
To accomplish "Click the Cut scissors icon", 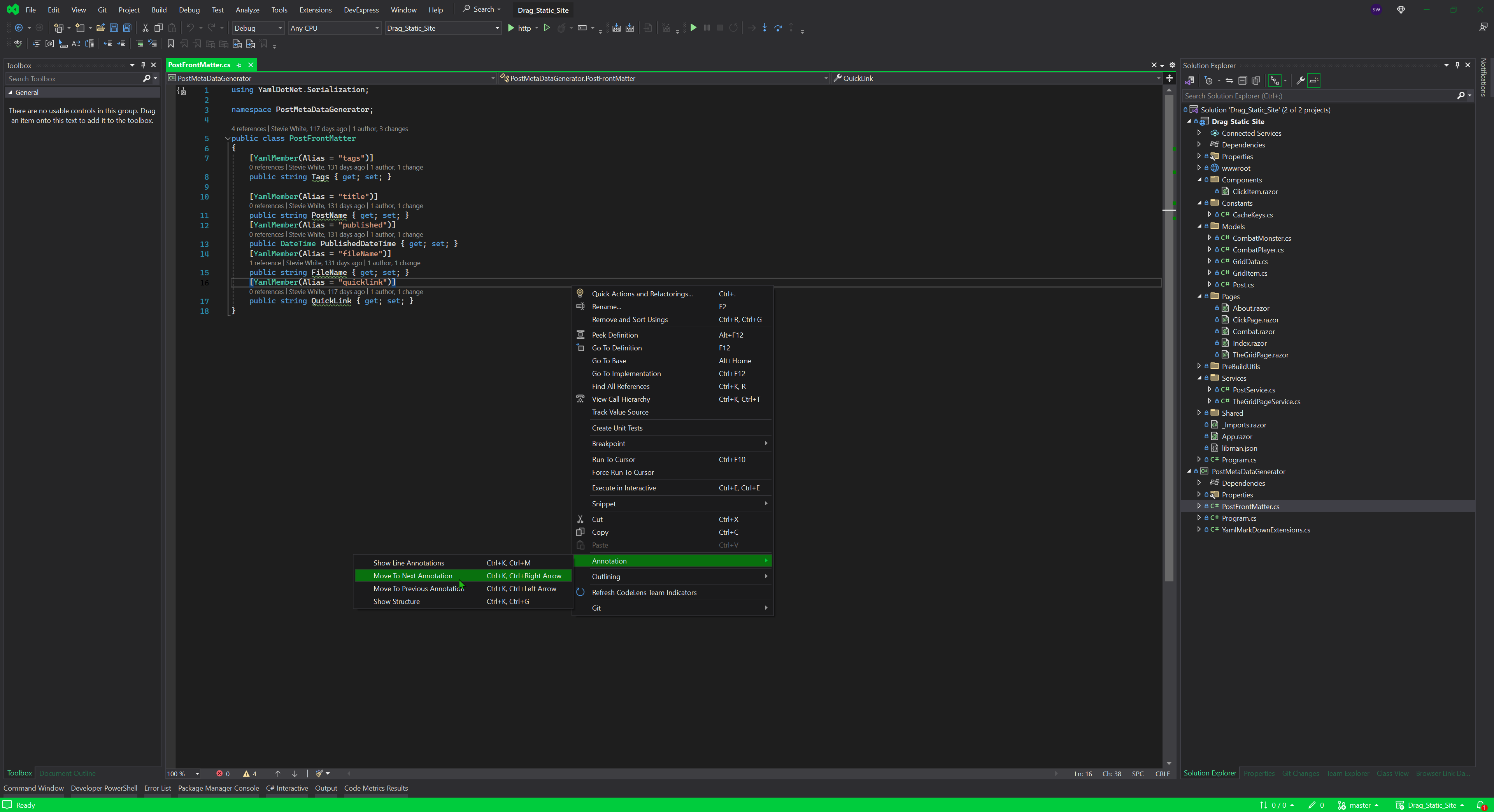I will [145, 28].
